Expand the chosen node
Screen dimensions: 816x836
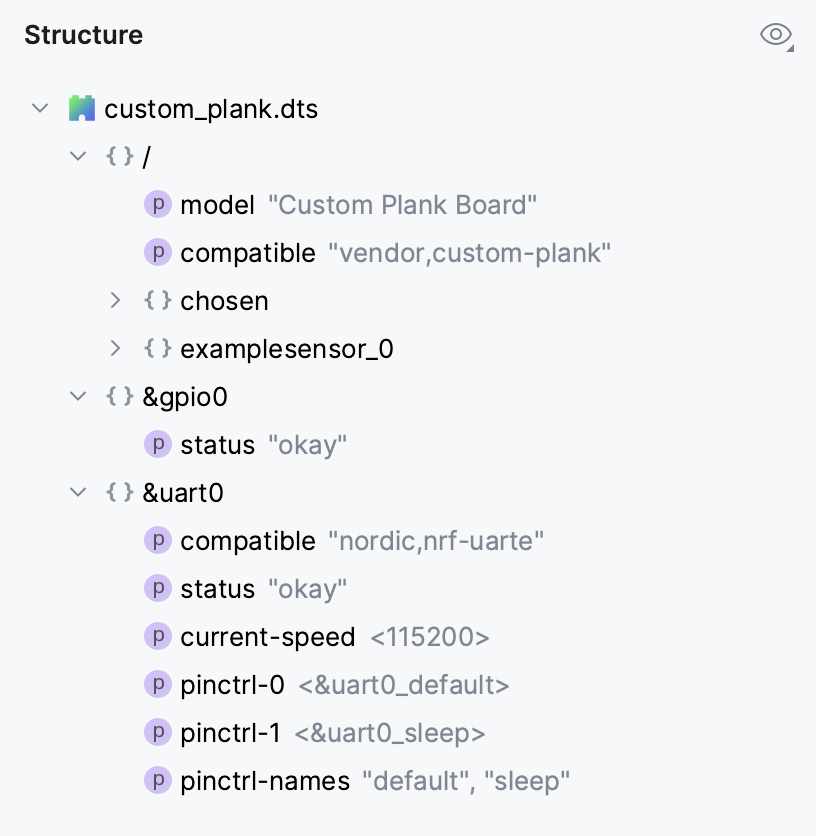point(115,300)
